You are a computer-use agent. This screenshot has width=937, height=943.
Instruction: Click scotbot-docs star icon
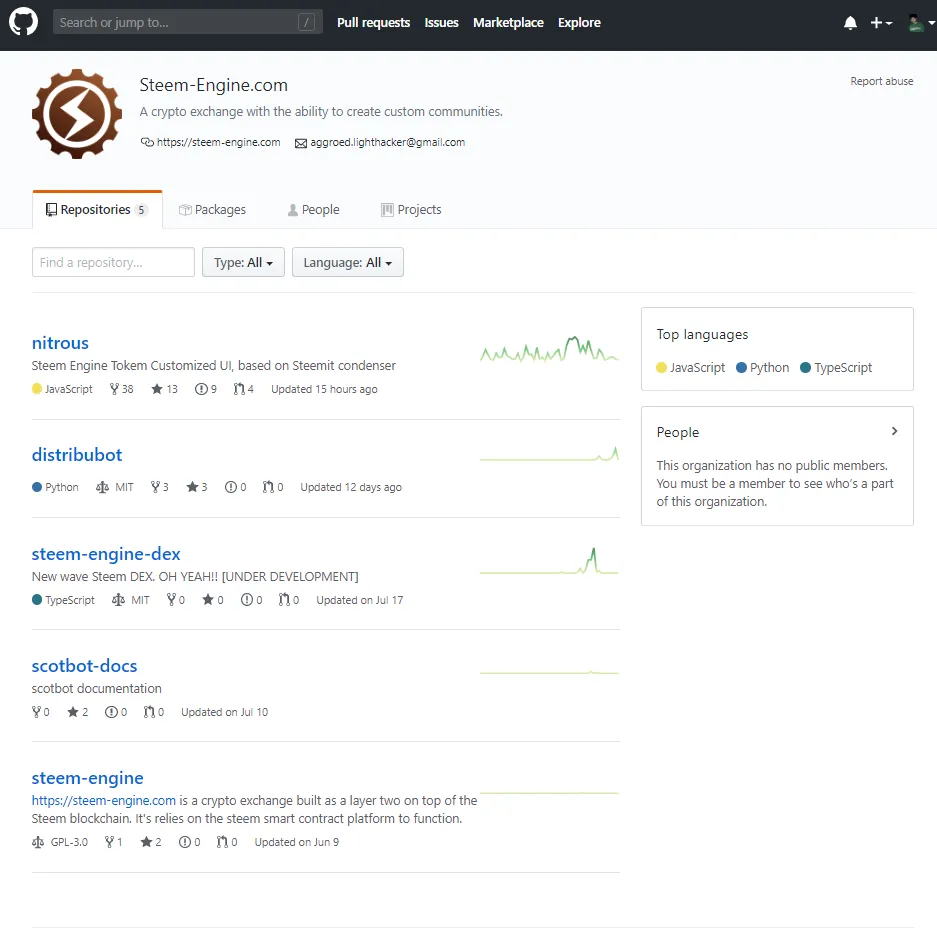tap(73, 712)
